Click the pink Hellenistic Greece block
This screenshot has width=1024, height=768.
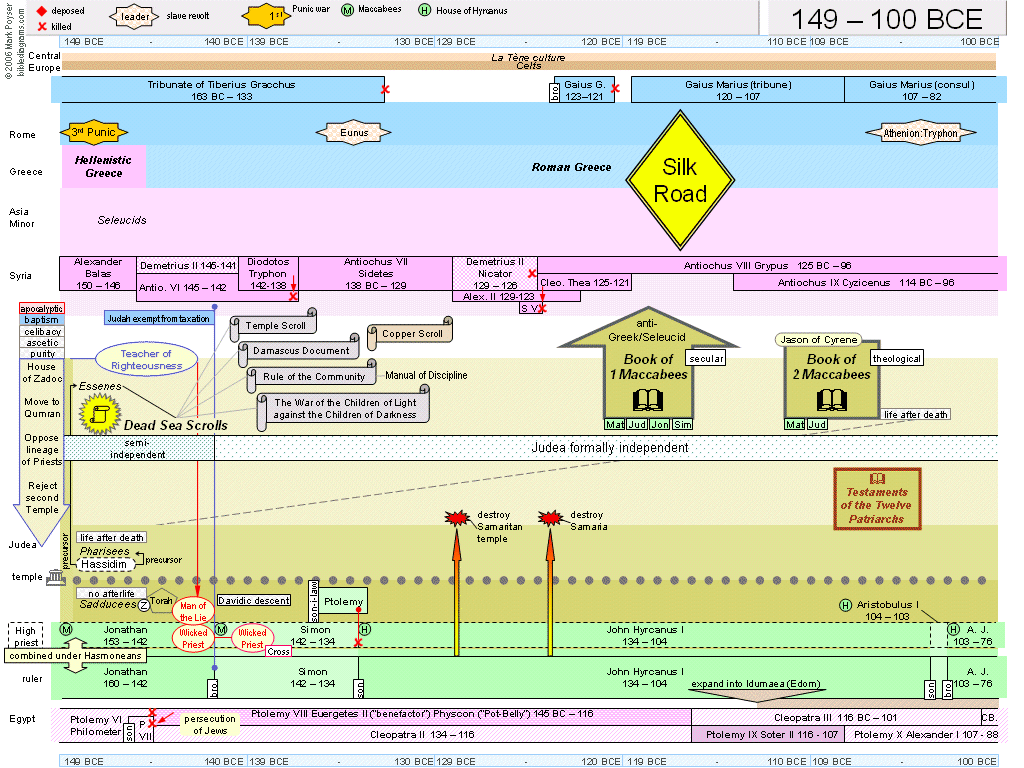(x=103, y=166)
